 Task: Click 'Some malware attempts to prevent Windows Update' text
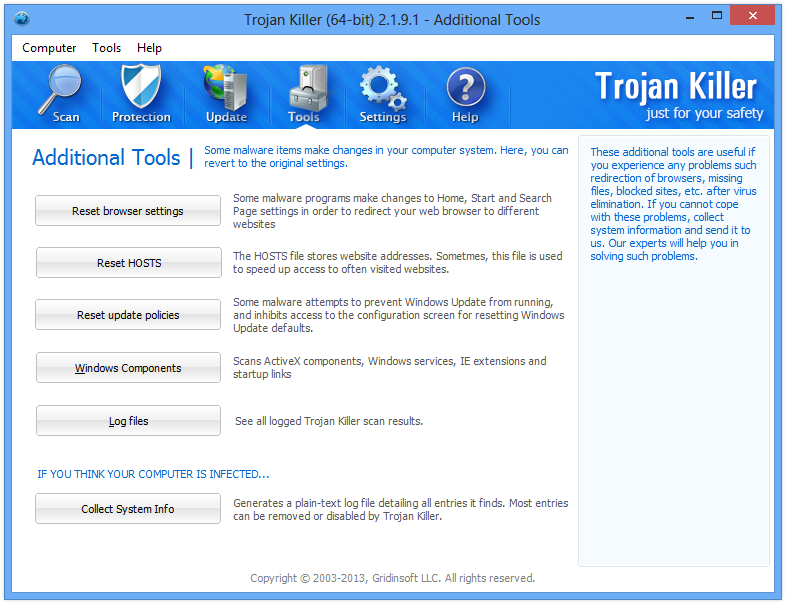399,315
